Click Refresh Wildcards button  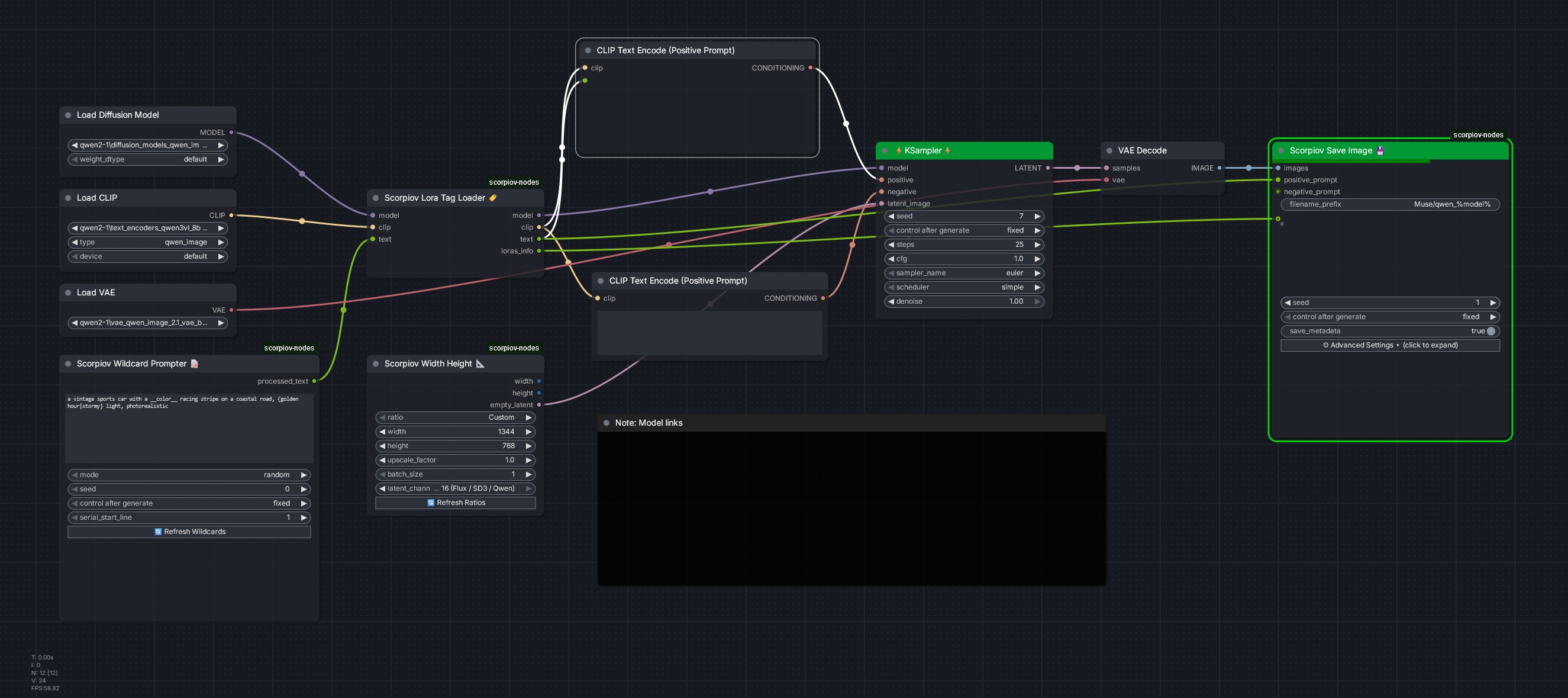tap(189, 532)
